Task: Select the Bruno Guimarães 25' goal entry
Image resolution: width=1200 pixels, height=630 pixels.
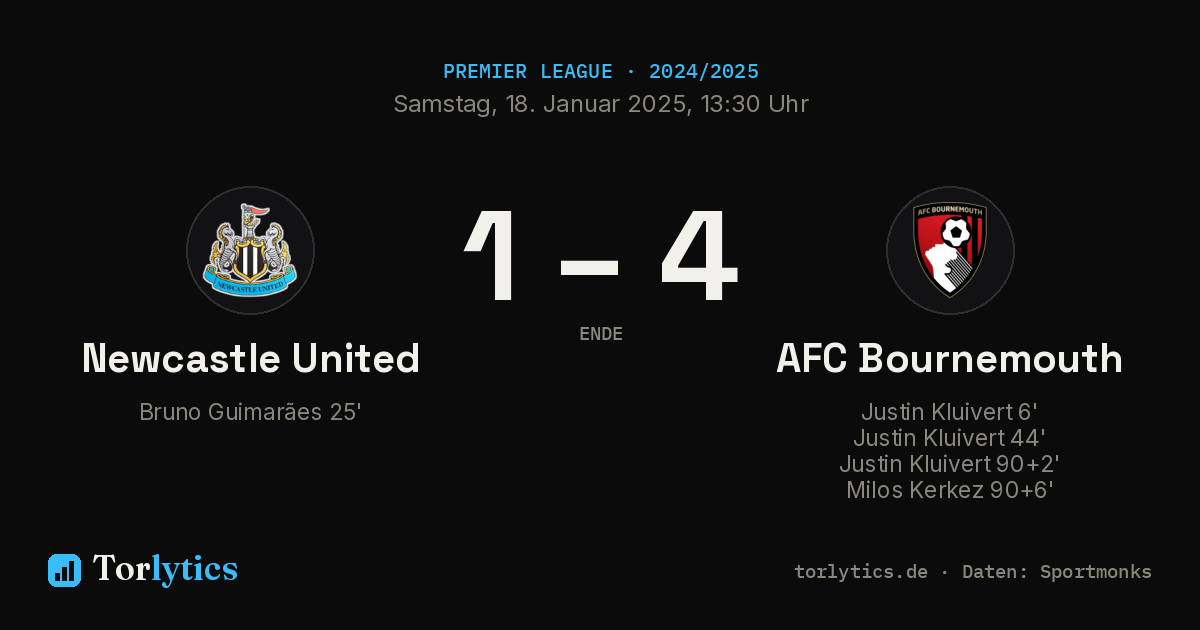Action: 250,412
